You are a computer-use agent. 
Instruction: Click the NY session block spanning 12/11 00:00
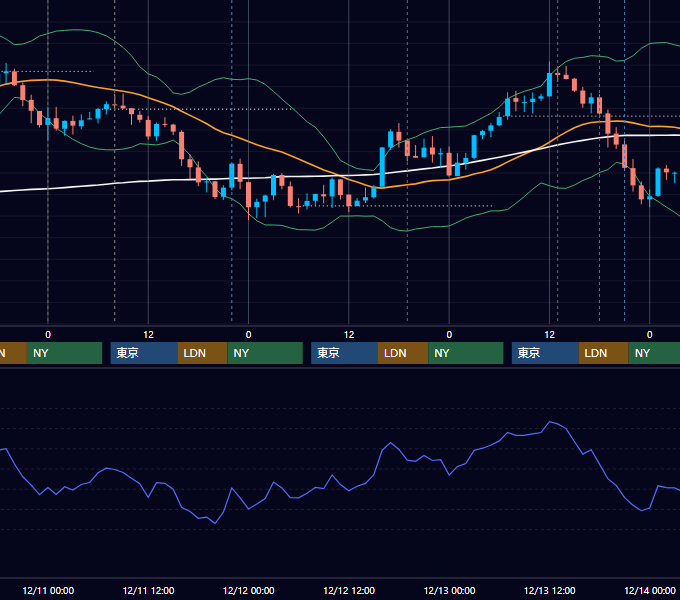64,353
